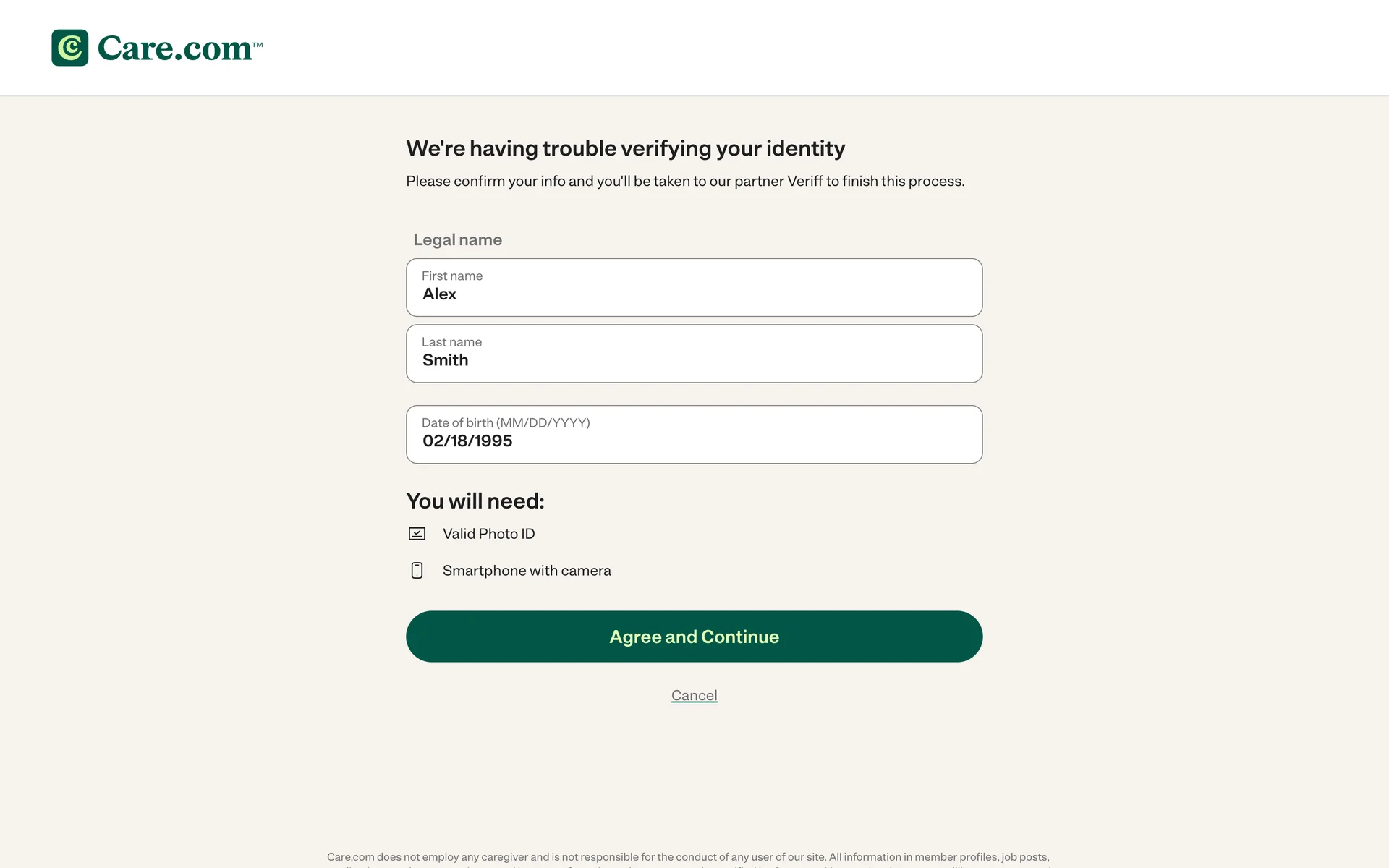Click the name "Alex" in first name

pyautogui.click(x=439, y=294)
